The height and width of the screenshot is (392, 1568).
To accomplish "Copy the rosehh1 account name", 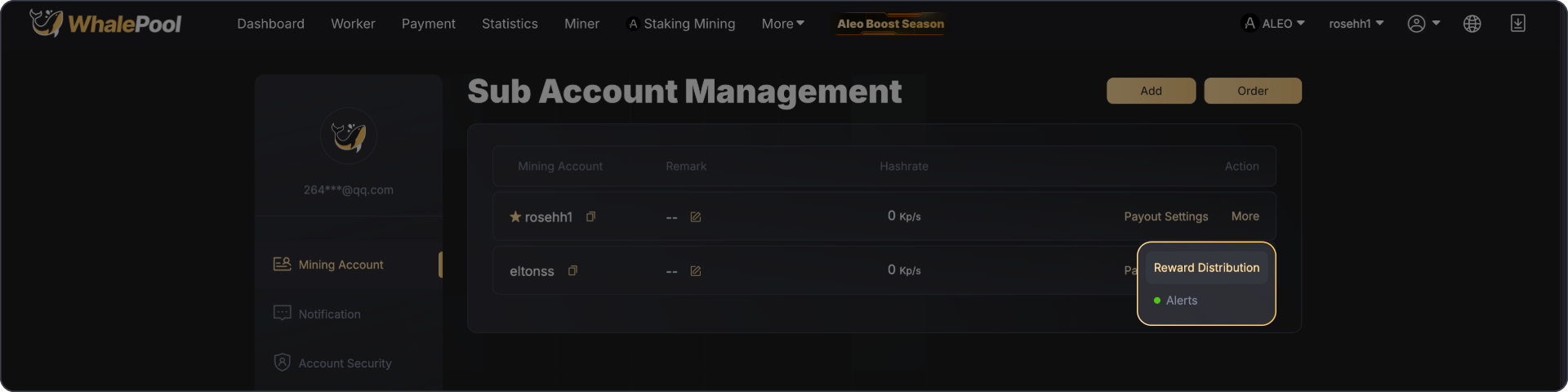I will [x=590, y=216].
